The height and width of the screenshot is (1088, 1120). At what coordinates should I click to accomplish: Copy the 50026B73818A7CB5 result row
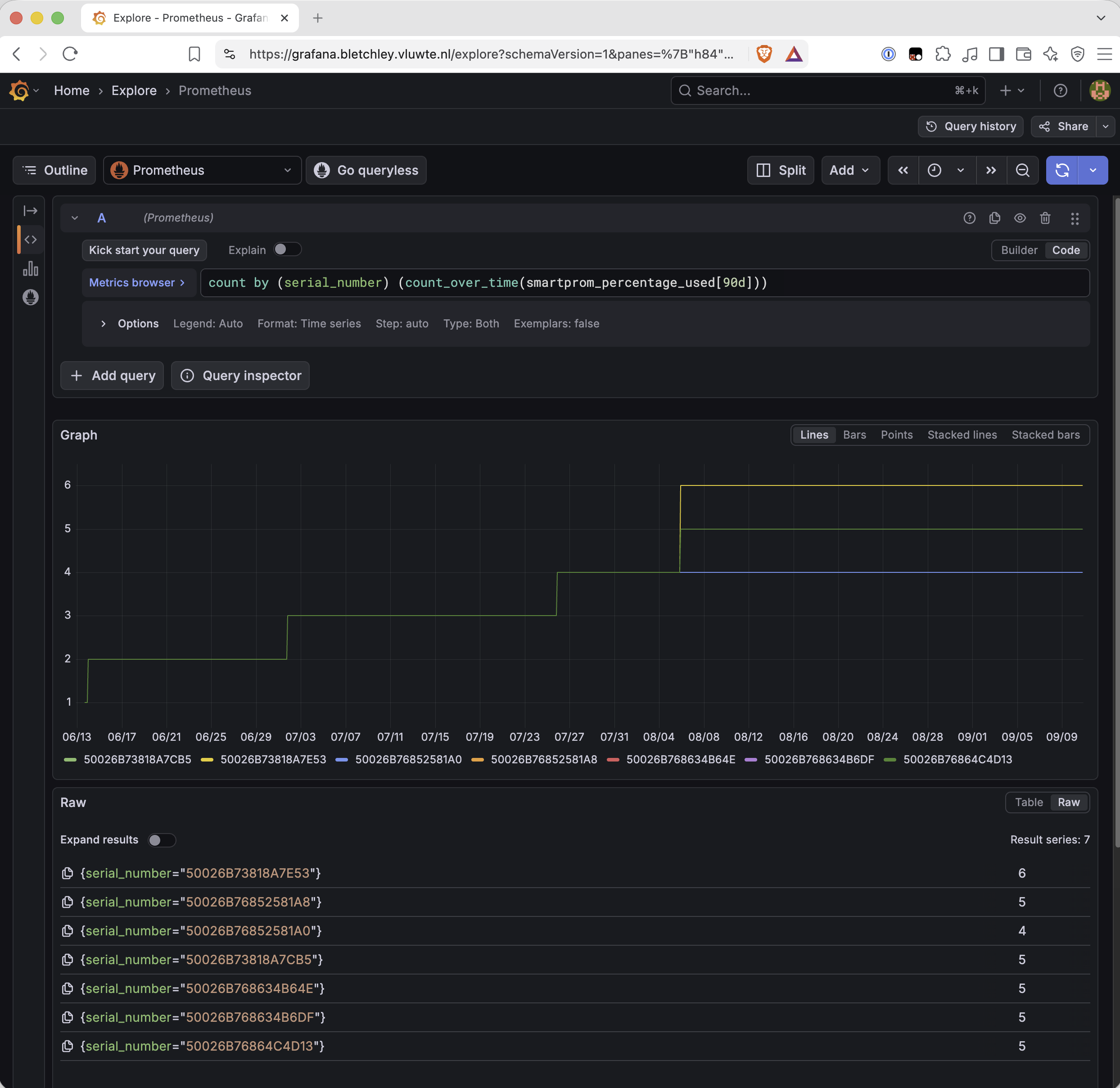tap(68, 959)
